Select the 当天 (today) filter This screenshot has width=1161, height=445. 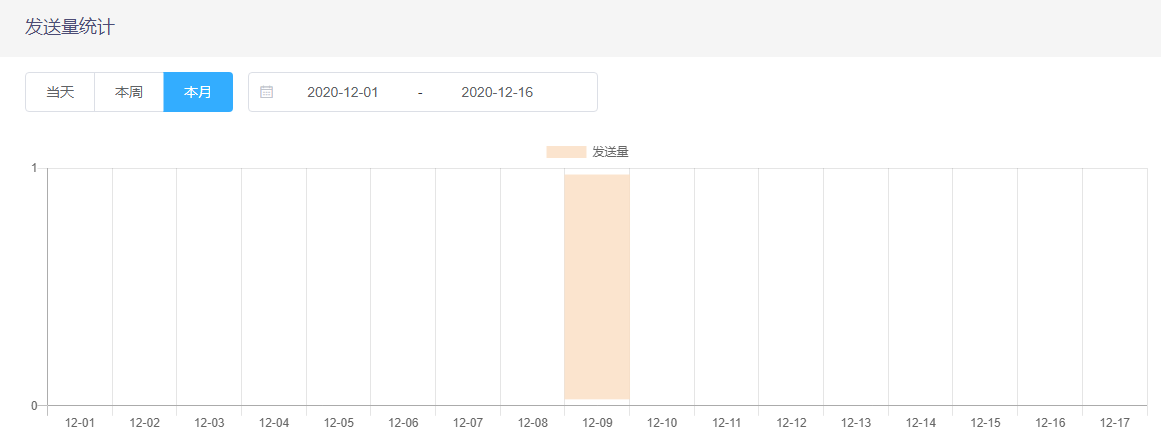pyautogui.click(x=60, y=92)
